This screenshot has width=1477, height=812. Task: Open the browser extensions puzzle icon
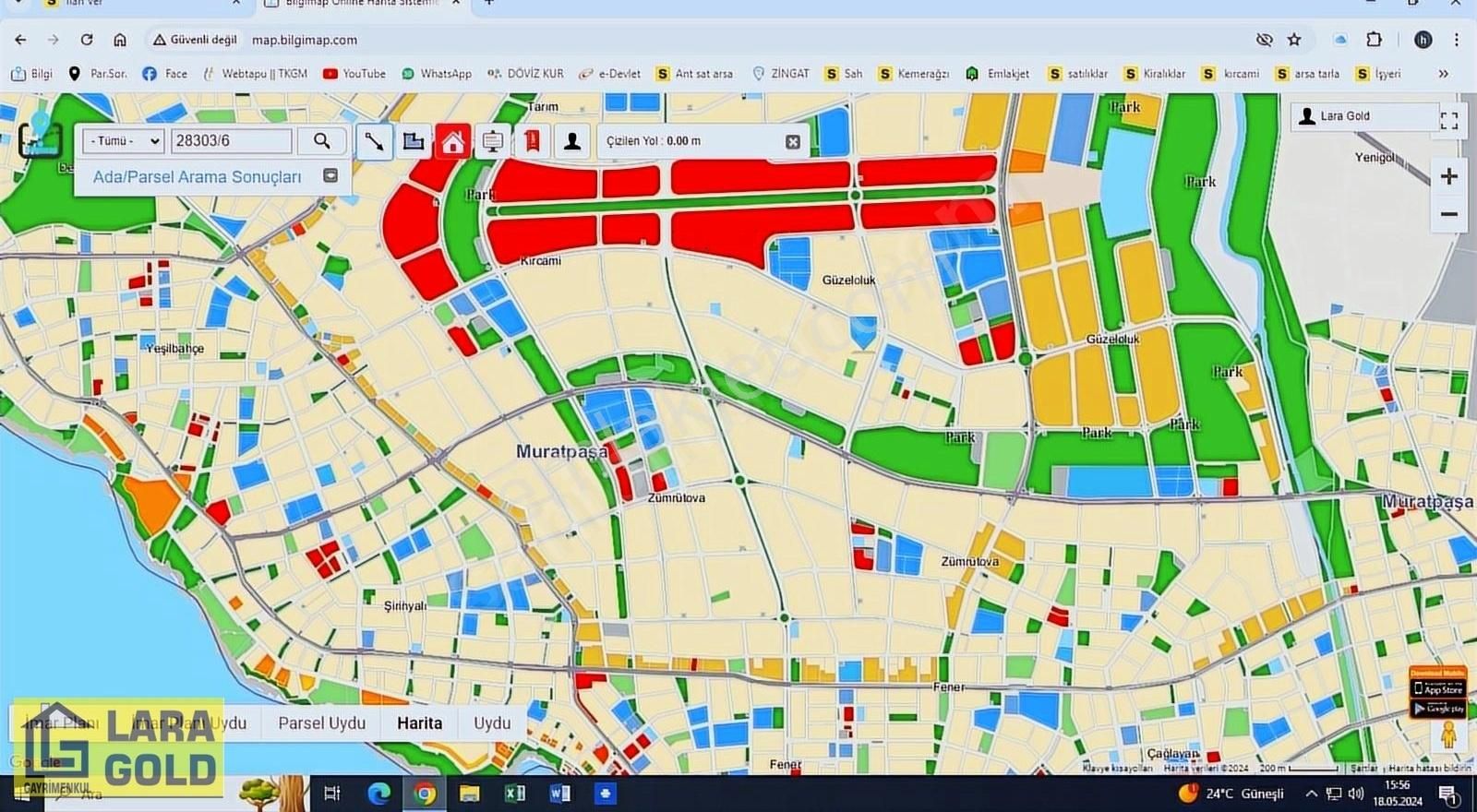(x=1374, y=40)
